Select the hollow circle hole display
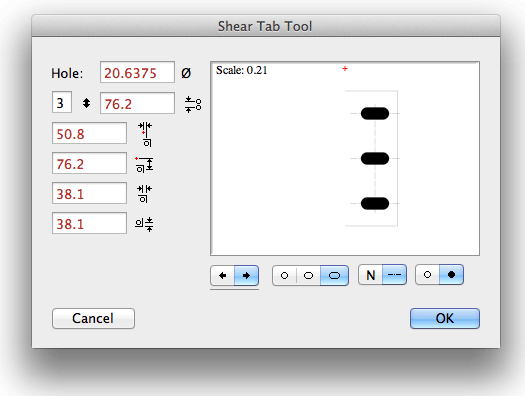 tap(428, 275)
